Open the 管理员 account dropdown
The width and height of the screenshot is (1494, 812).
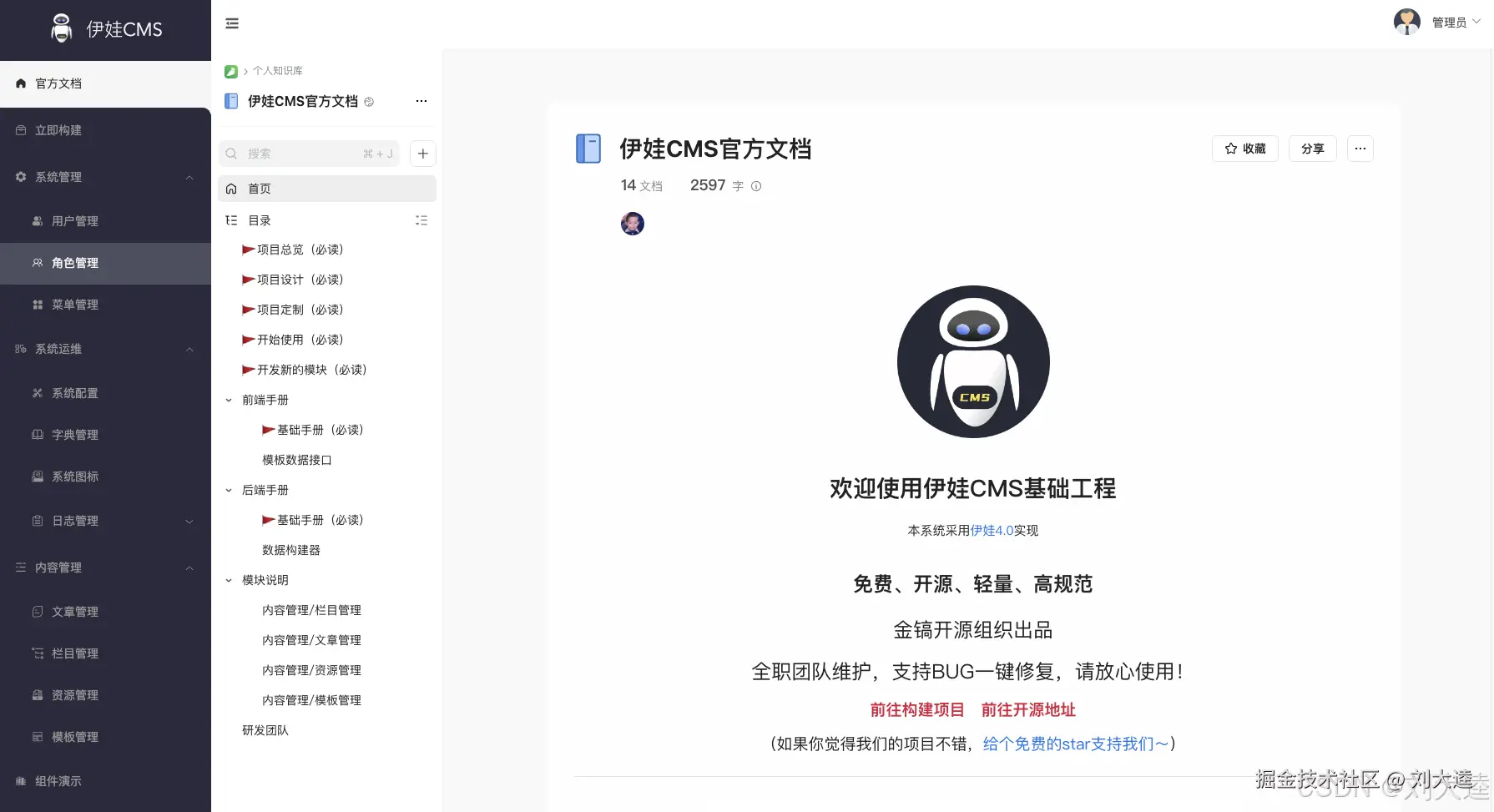[1448, 22]
